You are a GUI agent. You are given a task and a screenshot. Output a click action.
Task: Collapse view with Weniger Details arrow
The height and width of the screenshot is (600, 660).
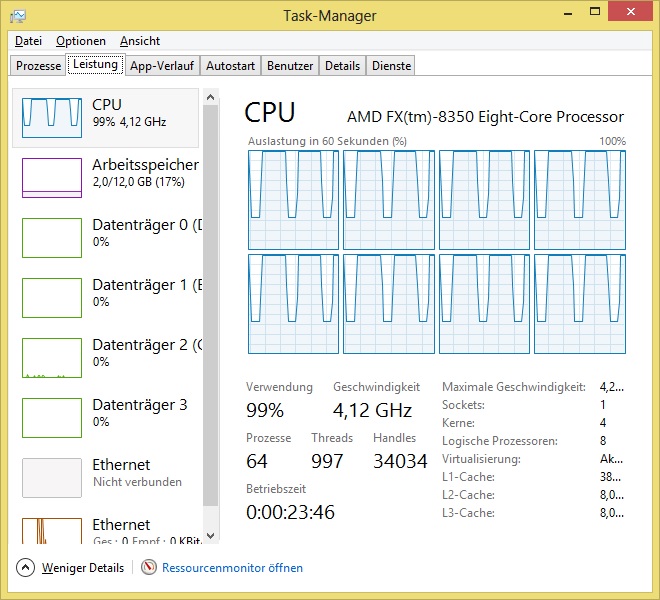pyautogui.click(x=26, y=568)
